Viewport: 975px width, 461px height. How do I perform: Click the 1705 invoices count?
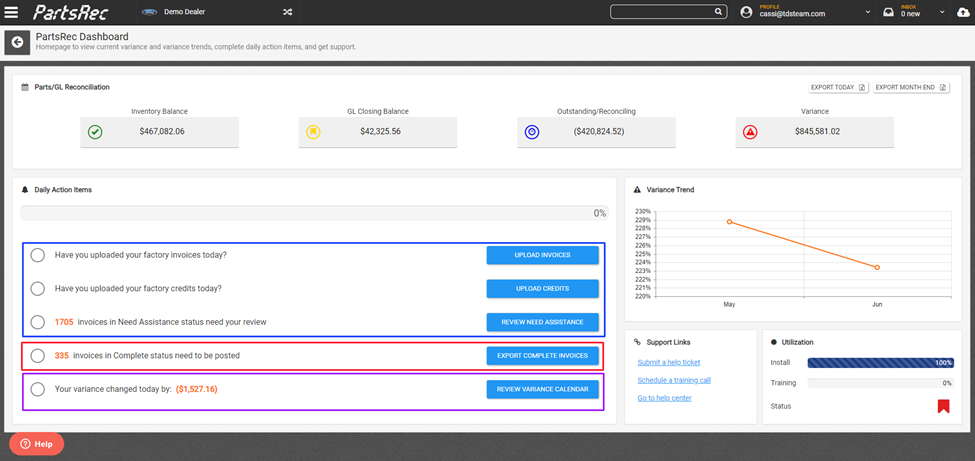pyautogui.click(x=64, y=322)
